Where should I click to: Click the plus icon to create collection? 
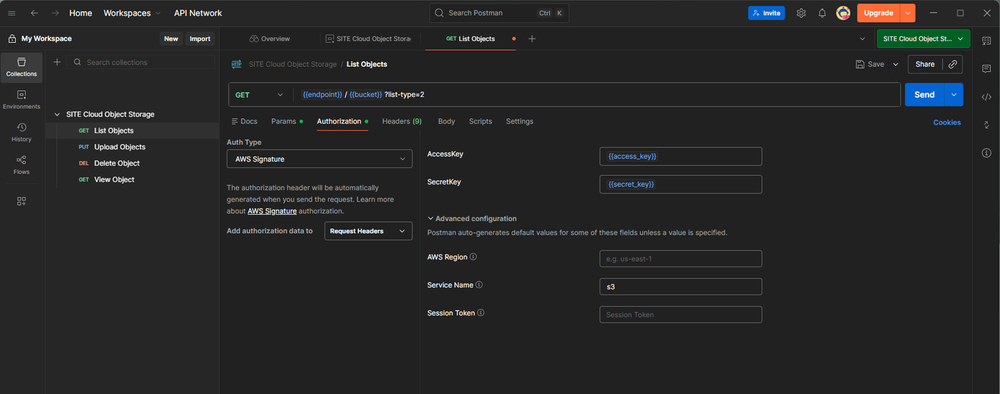click(57, 62)
